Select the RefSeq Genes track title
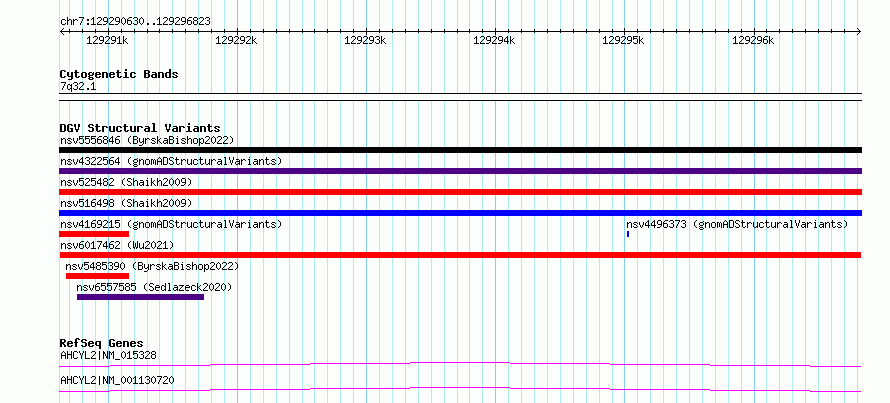The height and width of the screenshot is (403, 890). [102, 343]
